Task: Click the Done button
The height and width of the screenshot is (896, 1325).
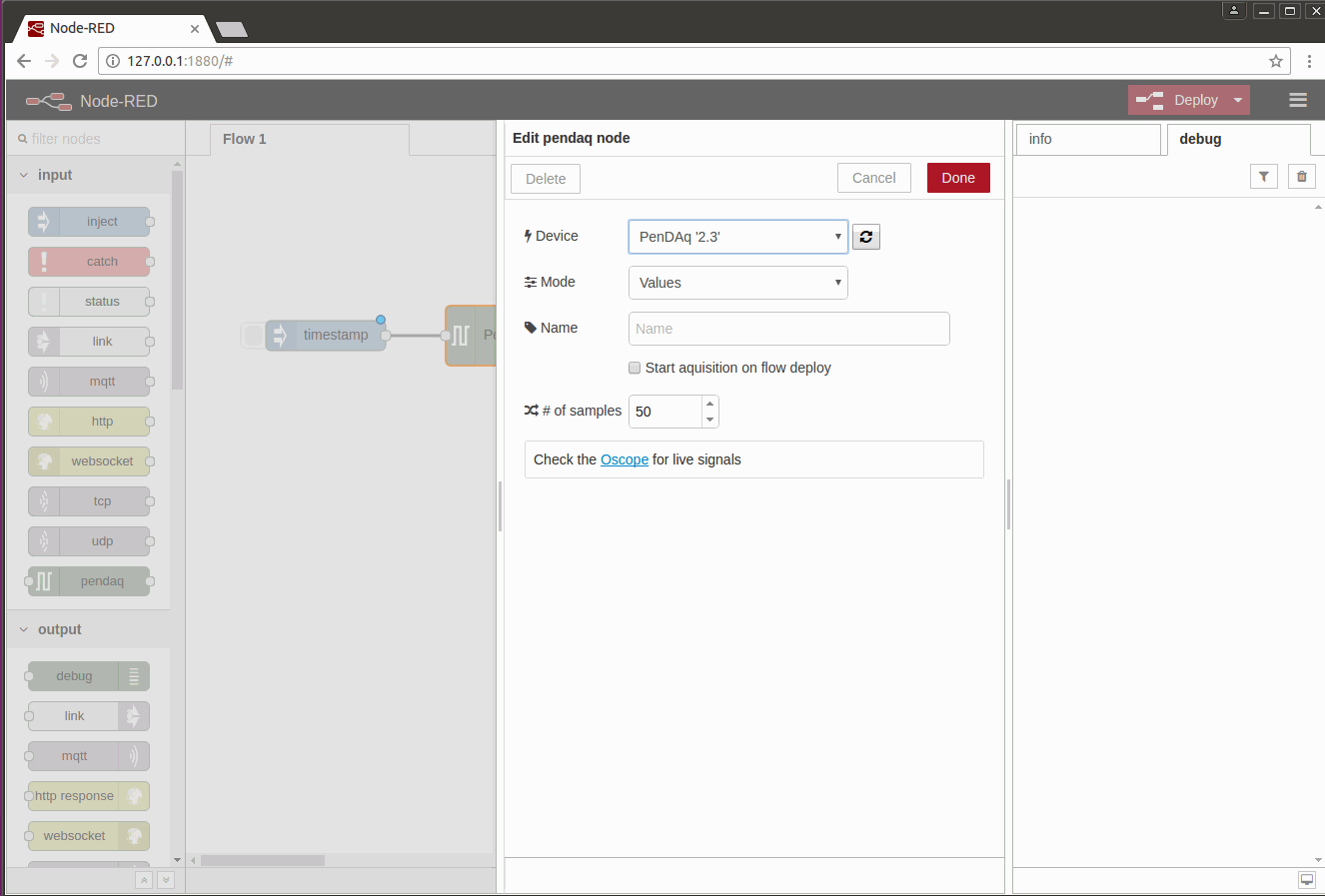Action: [x=958, y=178]
